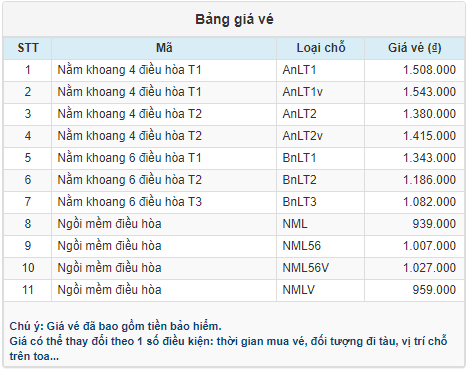Click the AnLT1v seat type cell
This screenshot has height=372, width=470.
tap(320, 92)
